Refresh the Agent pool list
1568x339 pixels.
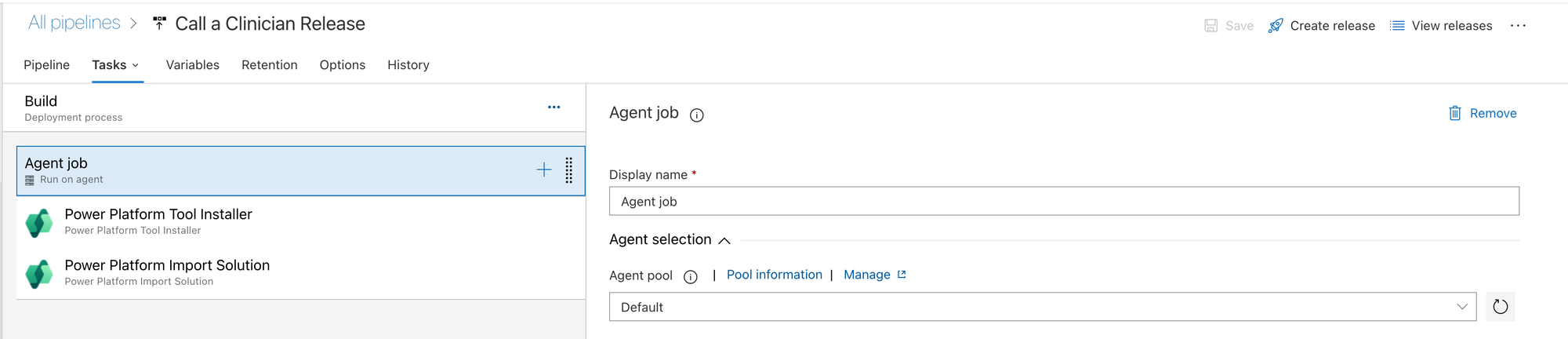pos(1500,307)
